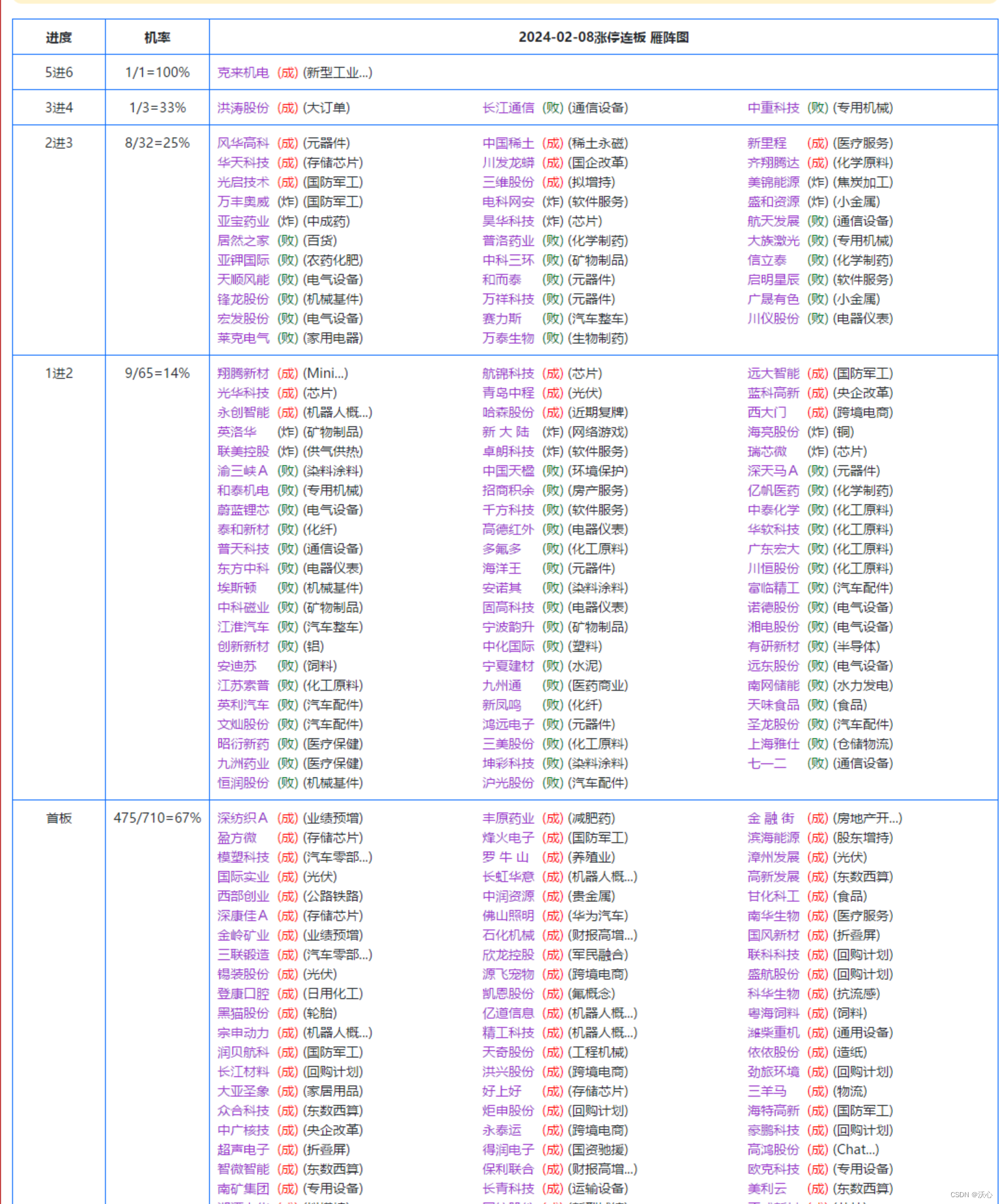Open 沪光股份 stock link
This screenshot has width=1002, height=1204.
(x=508, y=782)
